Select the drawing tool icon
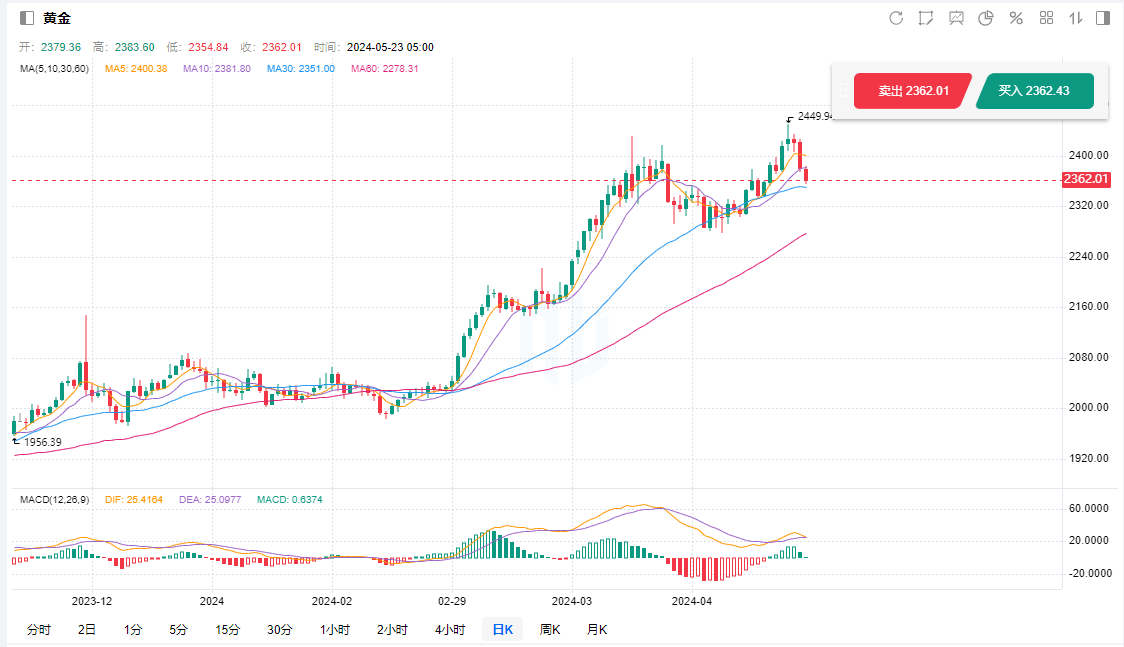The image size is (1124, 647). 926,18
